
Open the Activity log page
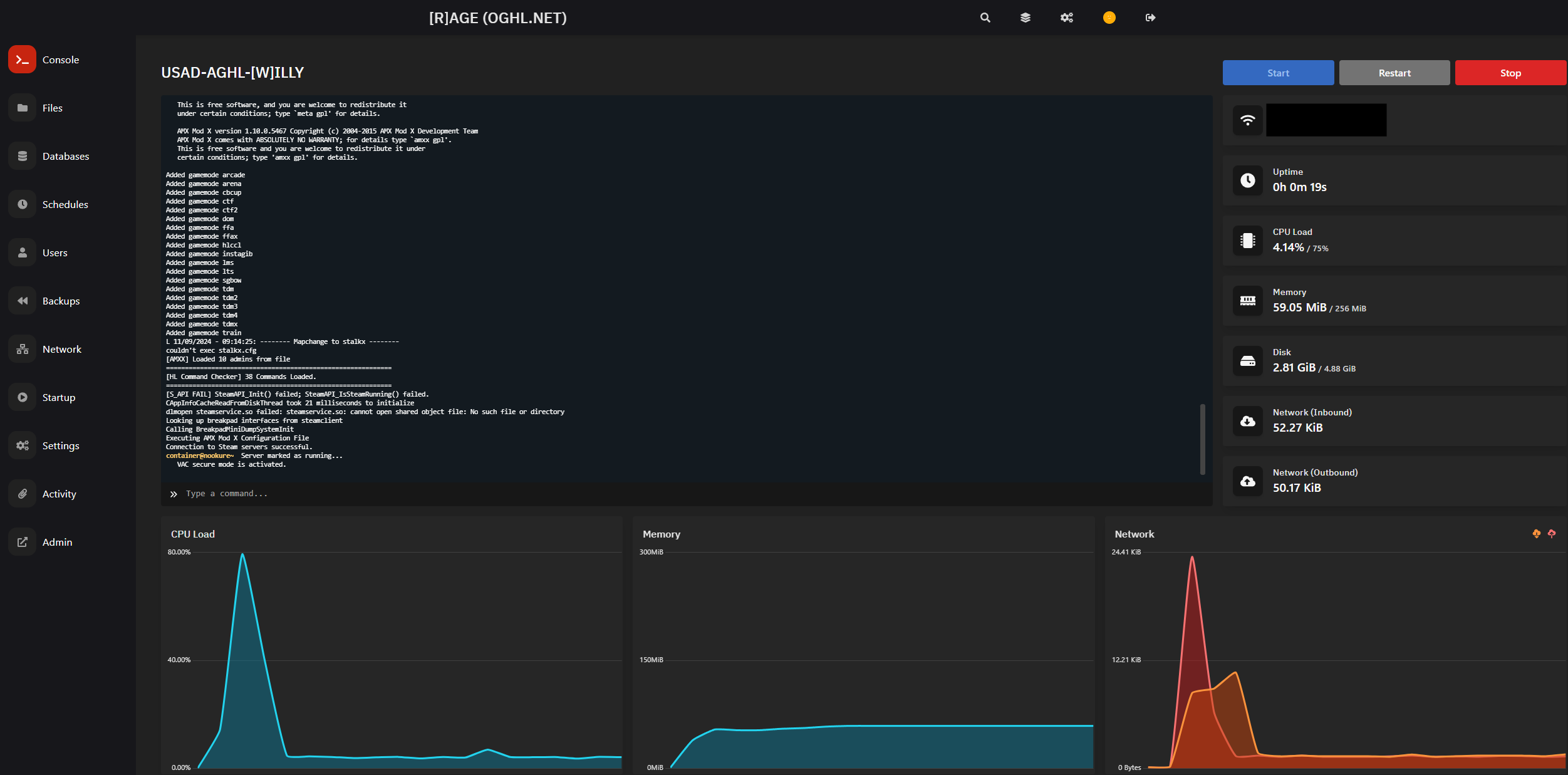[59, 494]
